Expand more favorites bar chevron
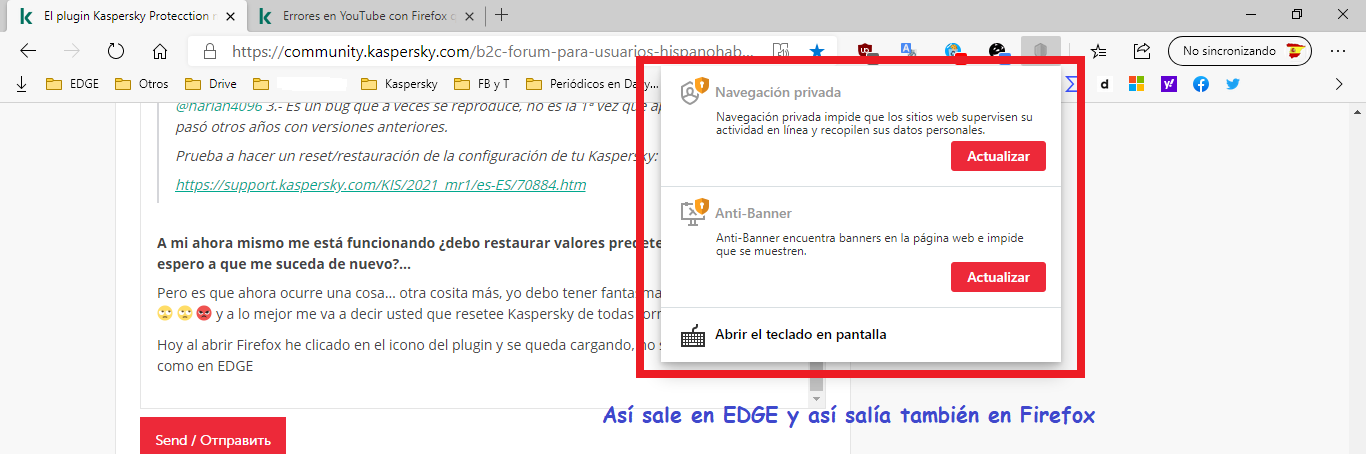 point(1339,84)
